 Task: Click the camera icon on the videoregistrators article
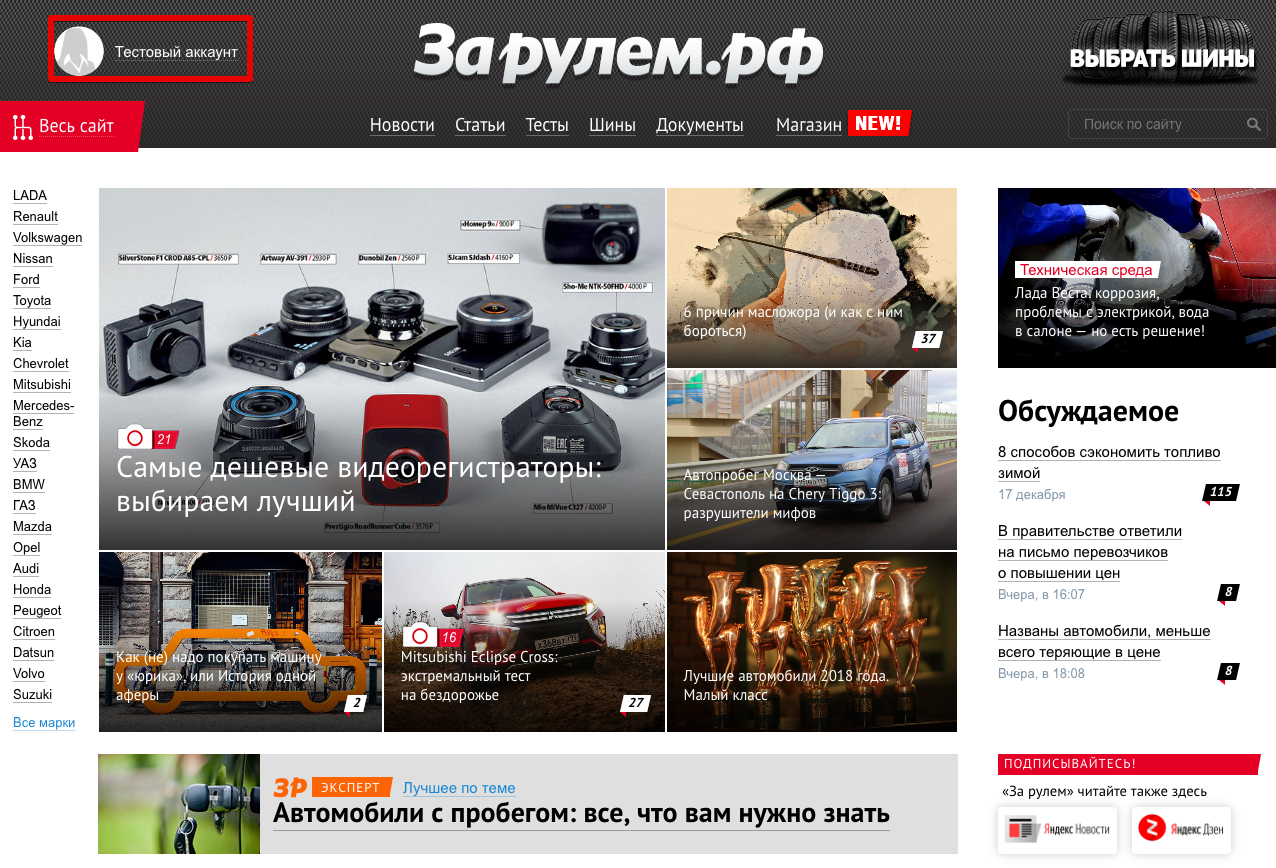135,438
